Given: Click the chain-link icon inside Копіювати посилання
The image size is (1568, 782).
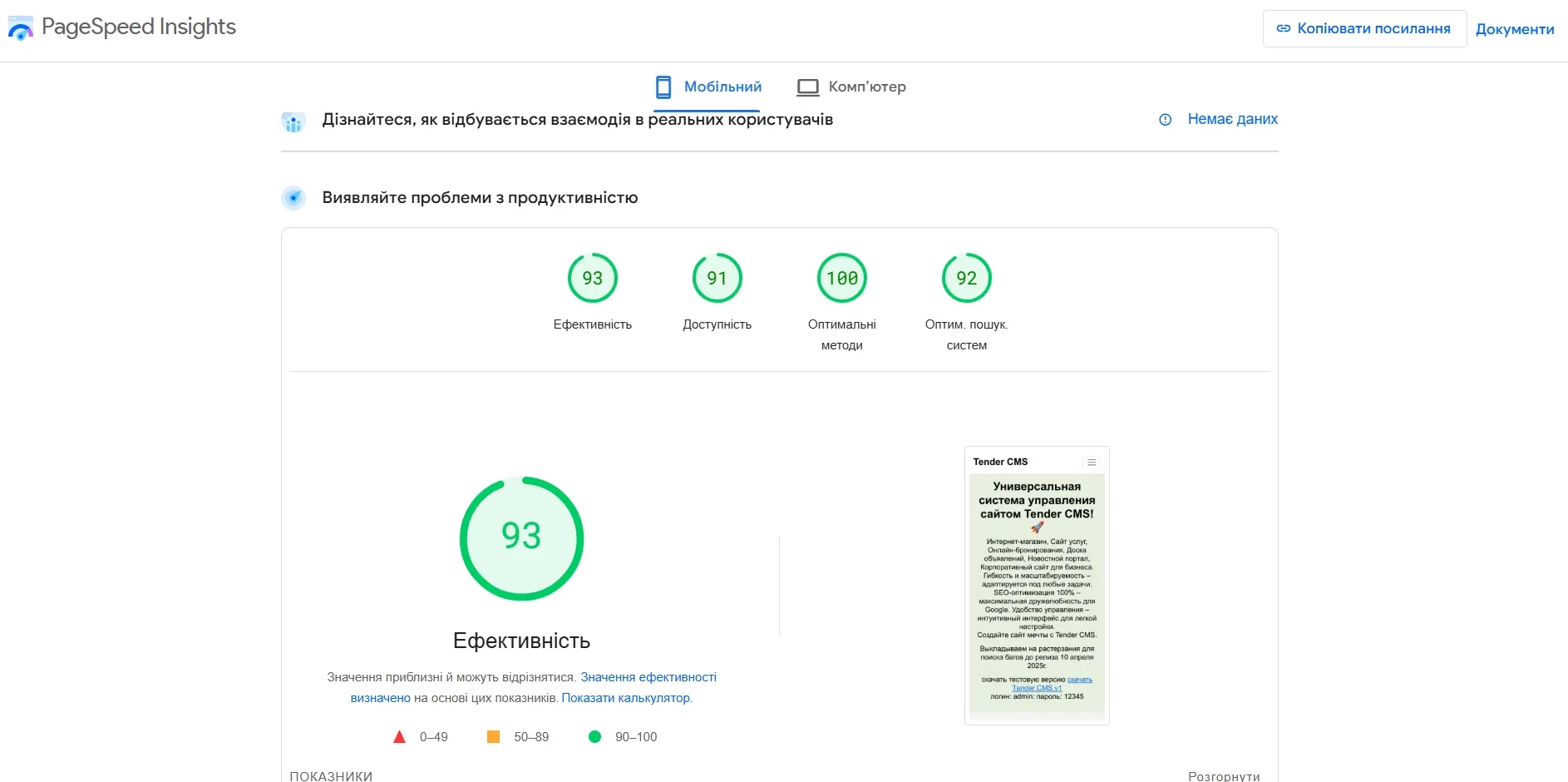Looking at the screenshot, I should (x=1282, y=27).
